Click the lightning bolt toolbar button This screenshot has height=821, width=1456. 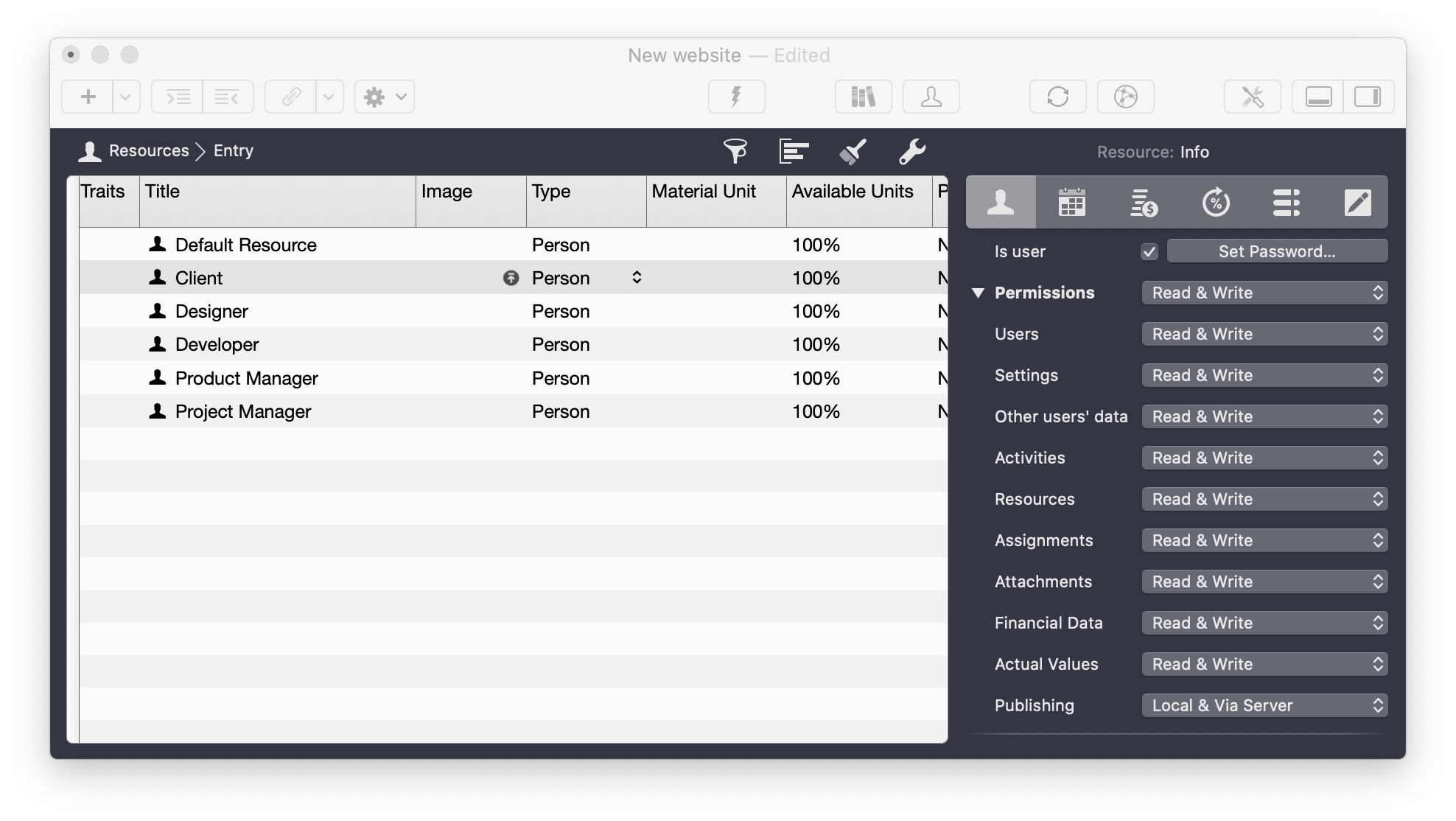coord(736,97)
